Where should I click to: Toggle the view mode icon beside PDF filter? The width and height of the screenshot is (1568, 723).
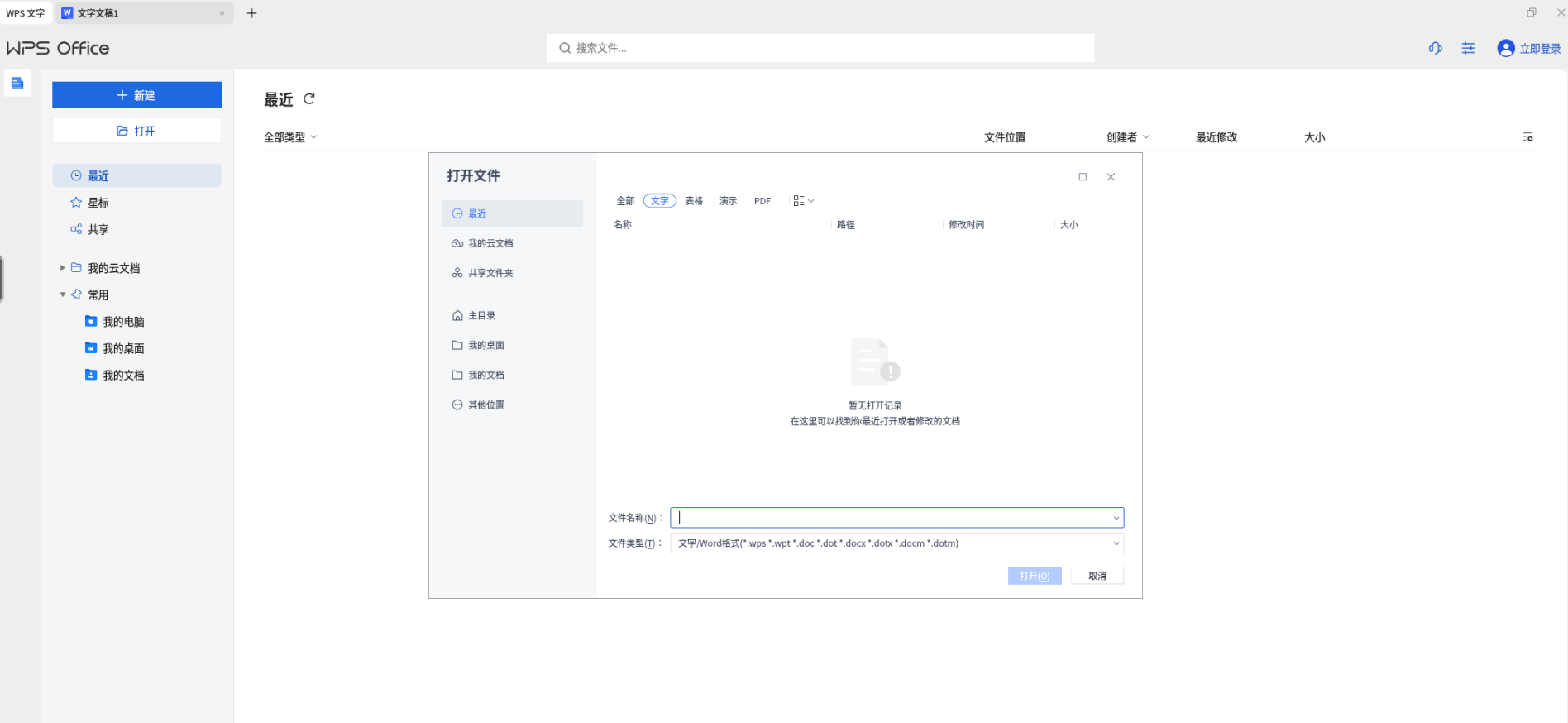coord(803,201)
